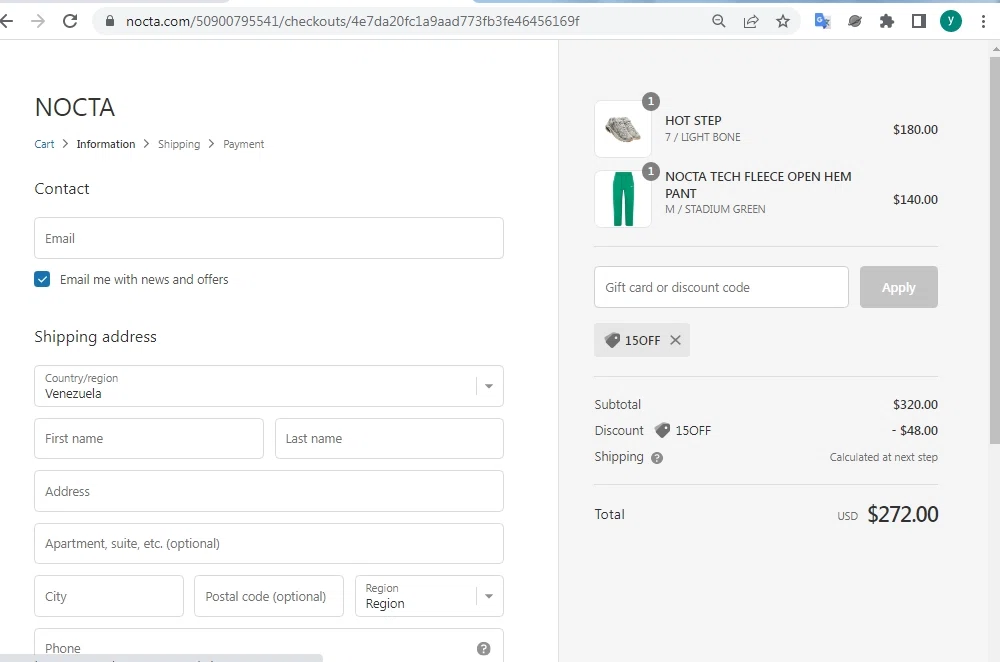
Task: Click the Apply discount button
Action: pos(899,287)
